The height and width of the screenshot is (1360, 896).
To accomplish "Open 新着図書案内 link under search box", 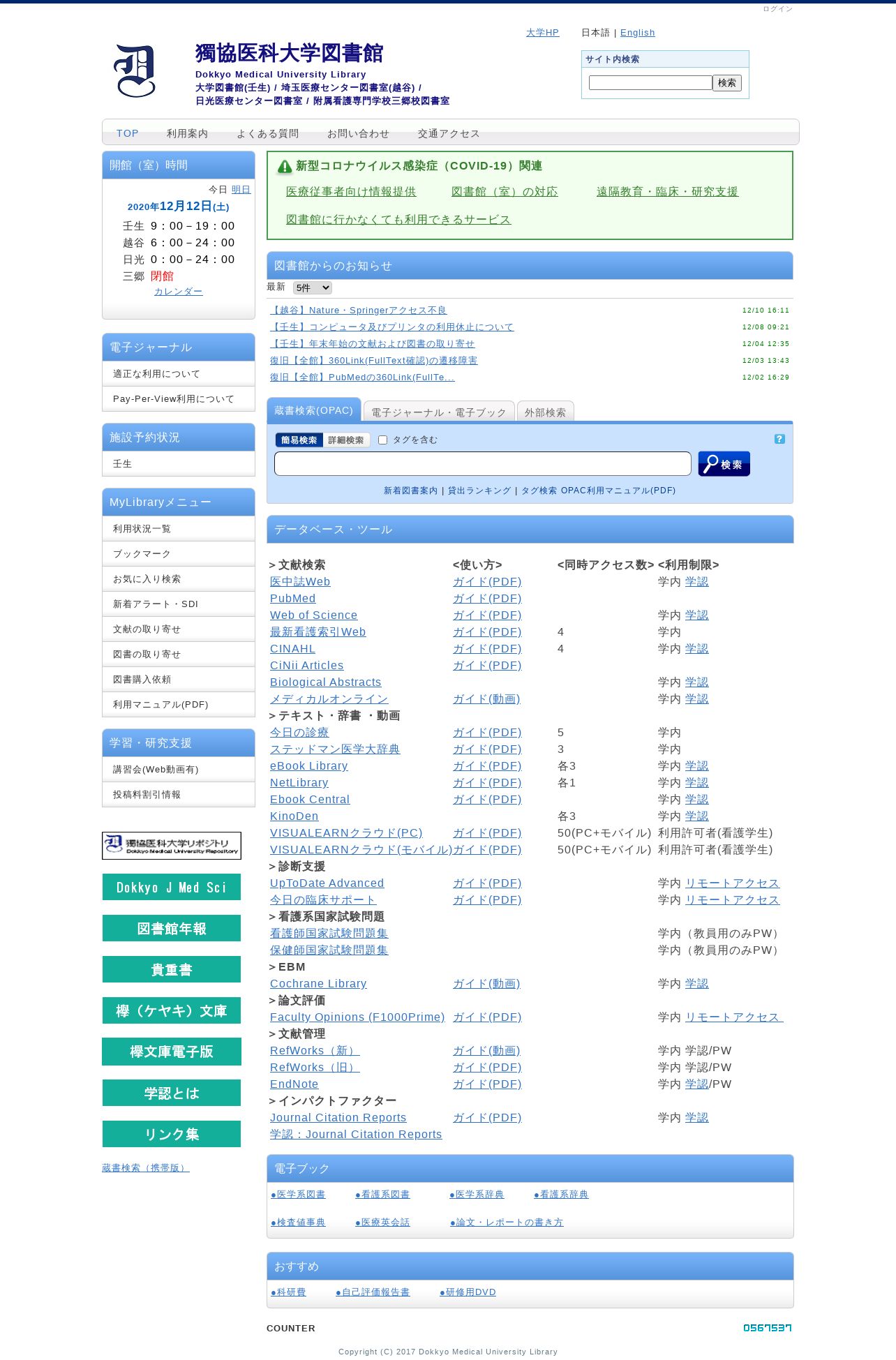I will (x=411, y=491).
